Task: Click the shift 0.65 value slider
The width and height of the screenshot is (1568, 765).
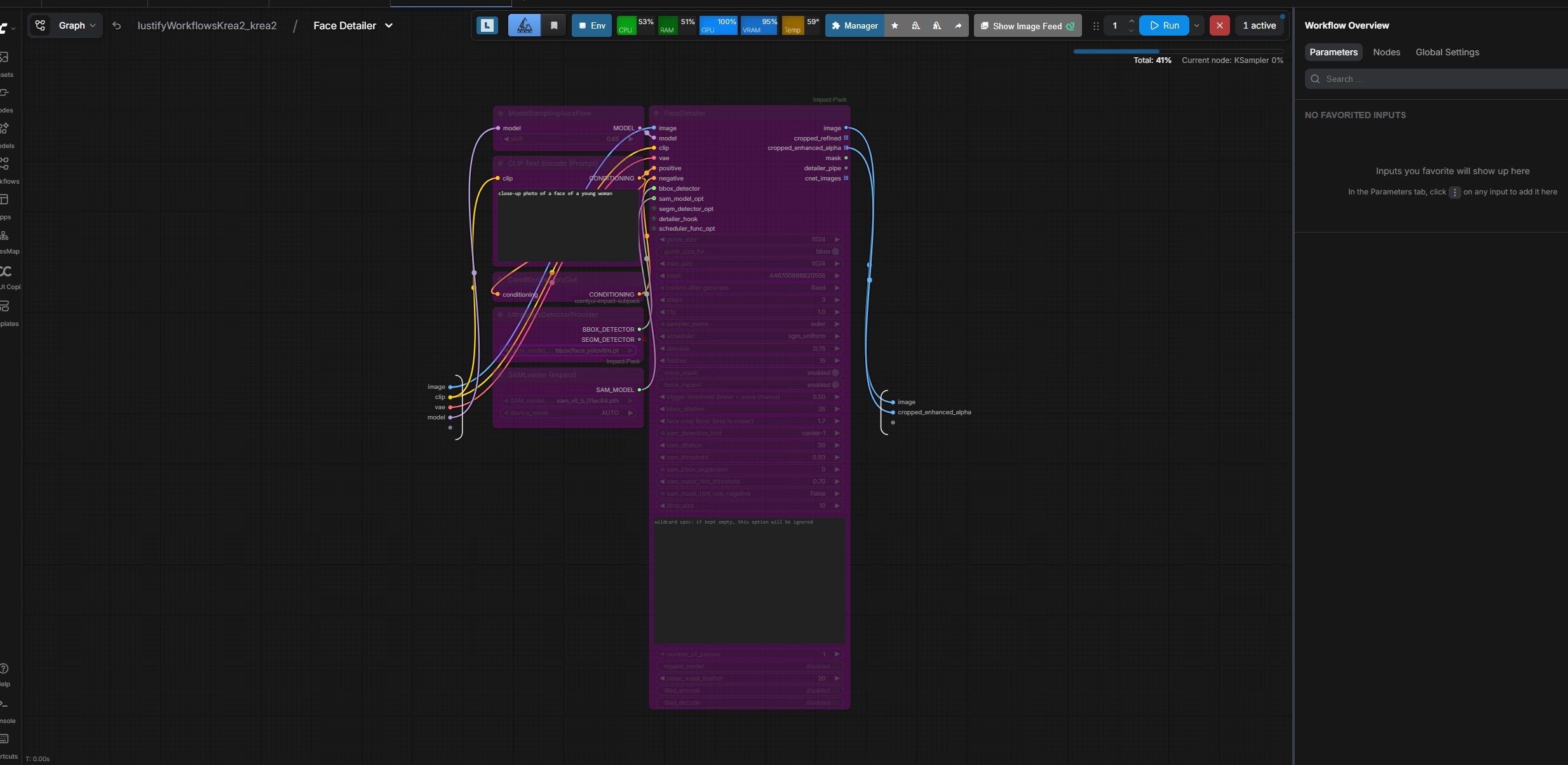Action: (x=568, y=139)
